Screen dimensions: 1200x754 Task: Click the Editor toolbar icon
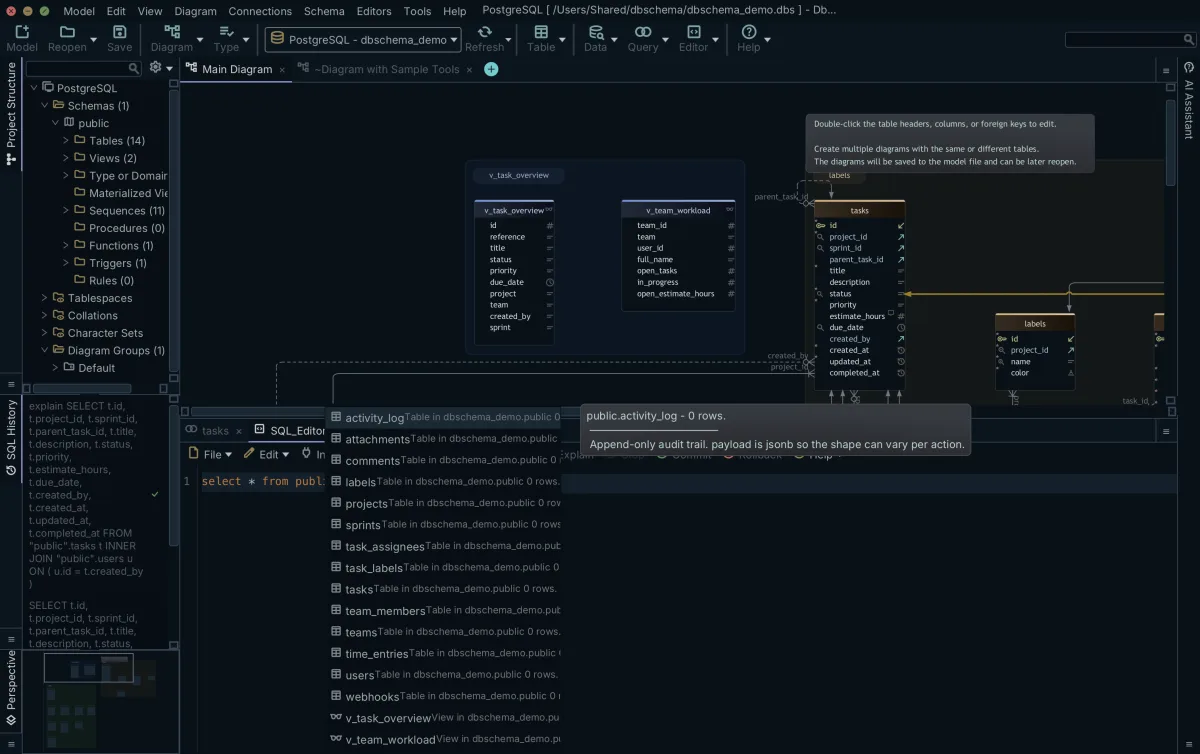[693, 32]
